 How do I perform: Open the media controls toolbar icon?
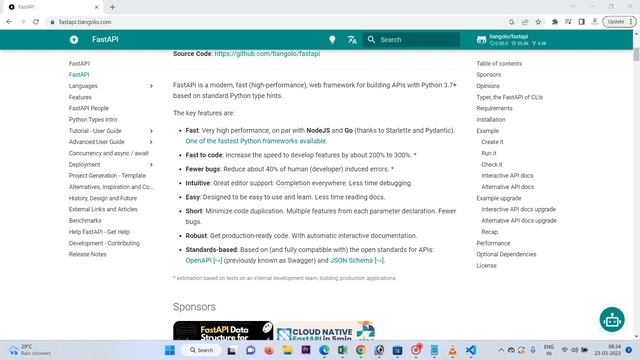(568, 22)
